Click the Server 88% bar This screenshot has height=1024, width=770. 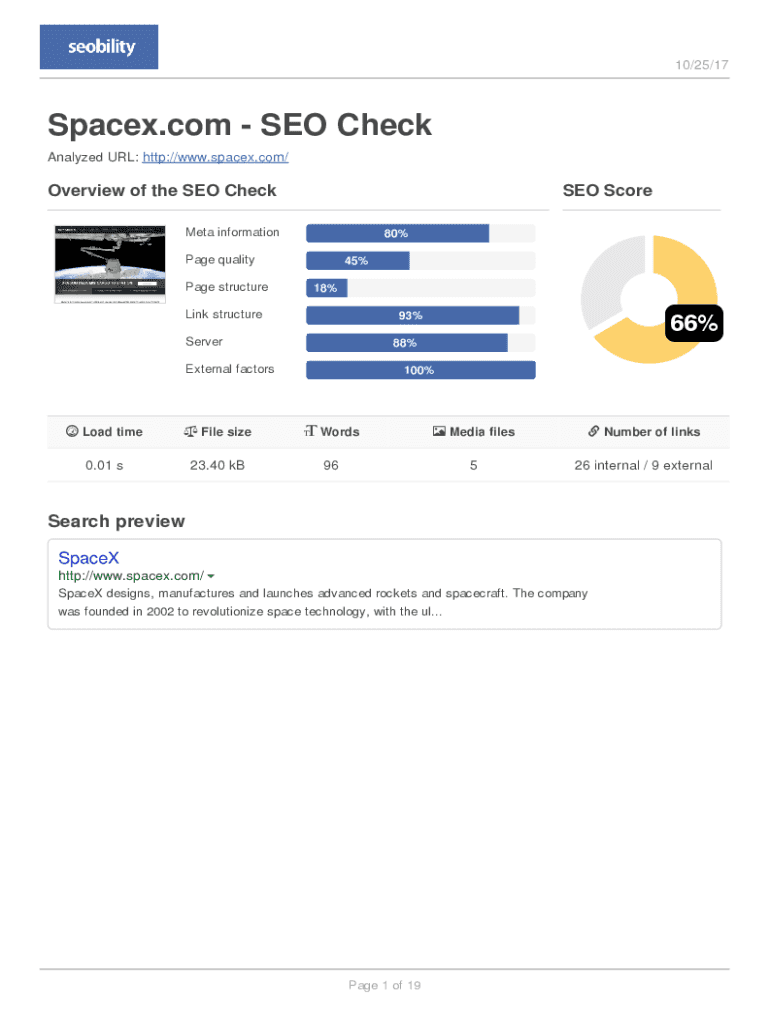(406, 343)
